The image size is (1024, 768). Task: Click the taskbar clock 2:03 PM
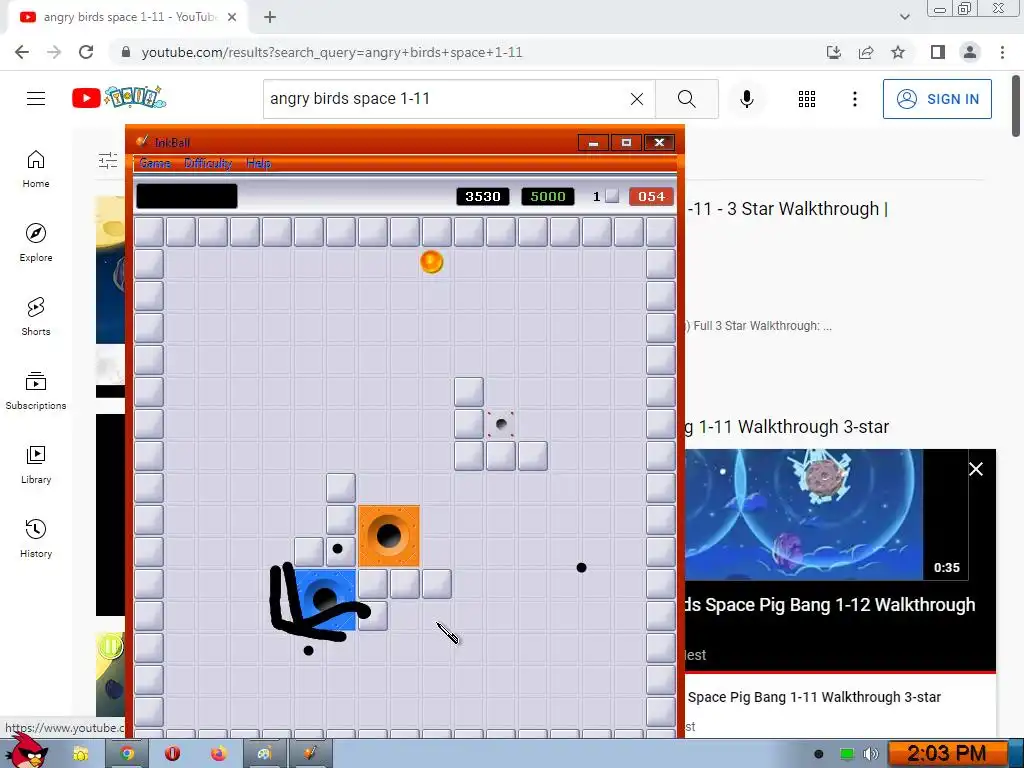[946, 754]
